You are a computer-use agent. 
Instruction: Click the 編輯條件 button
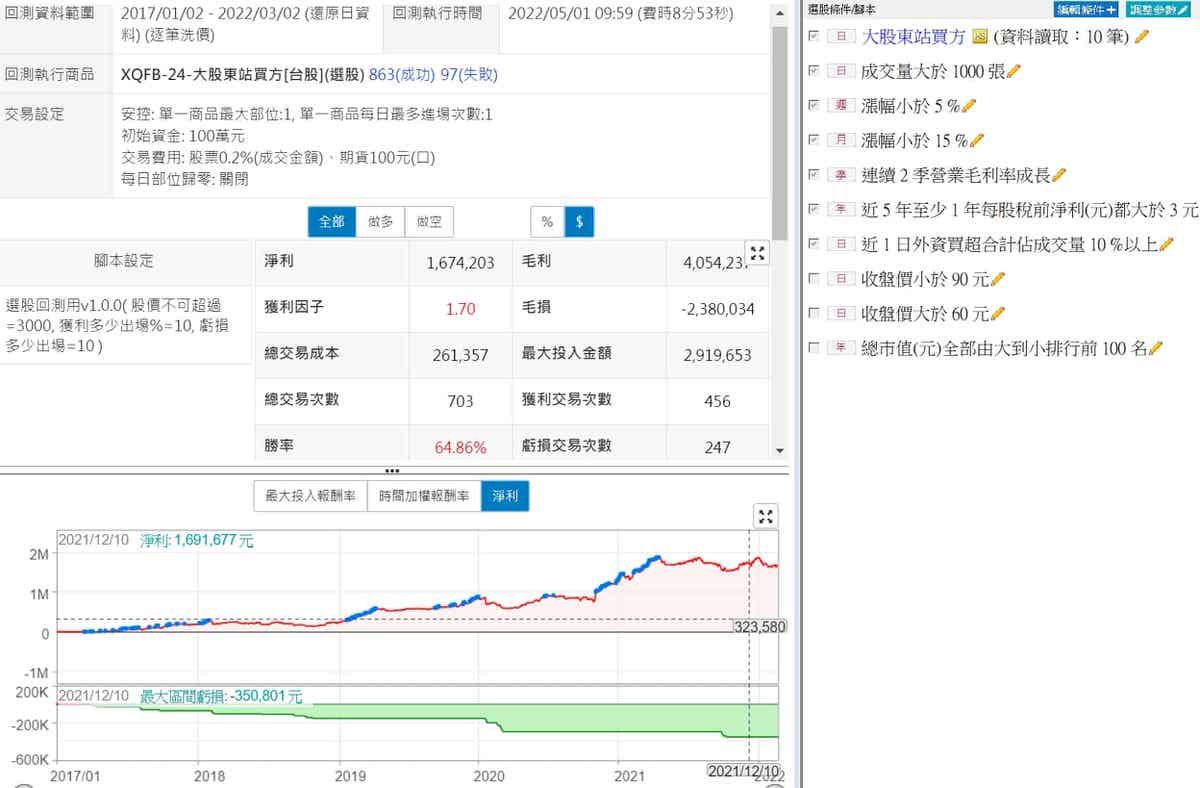(1085, 9)
